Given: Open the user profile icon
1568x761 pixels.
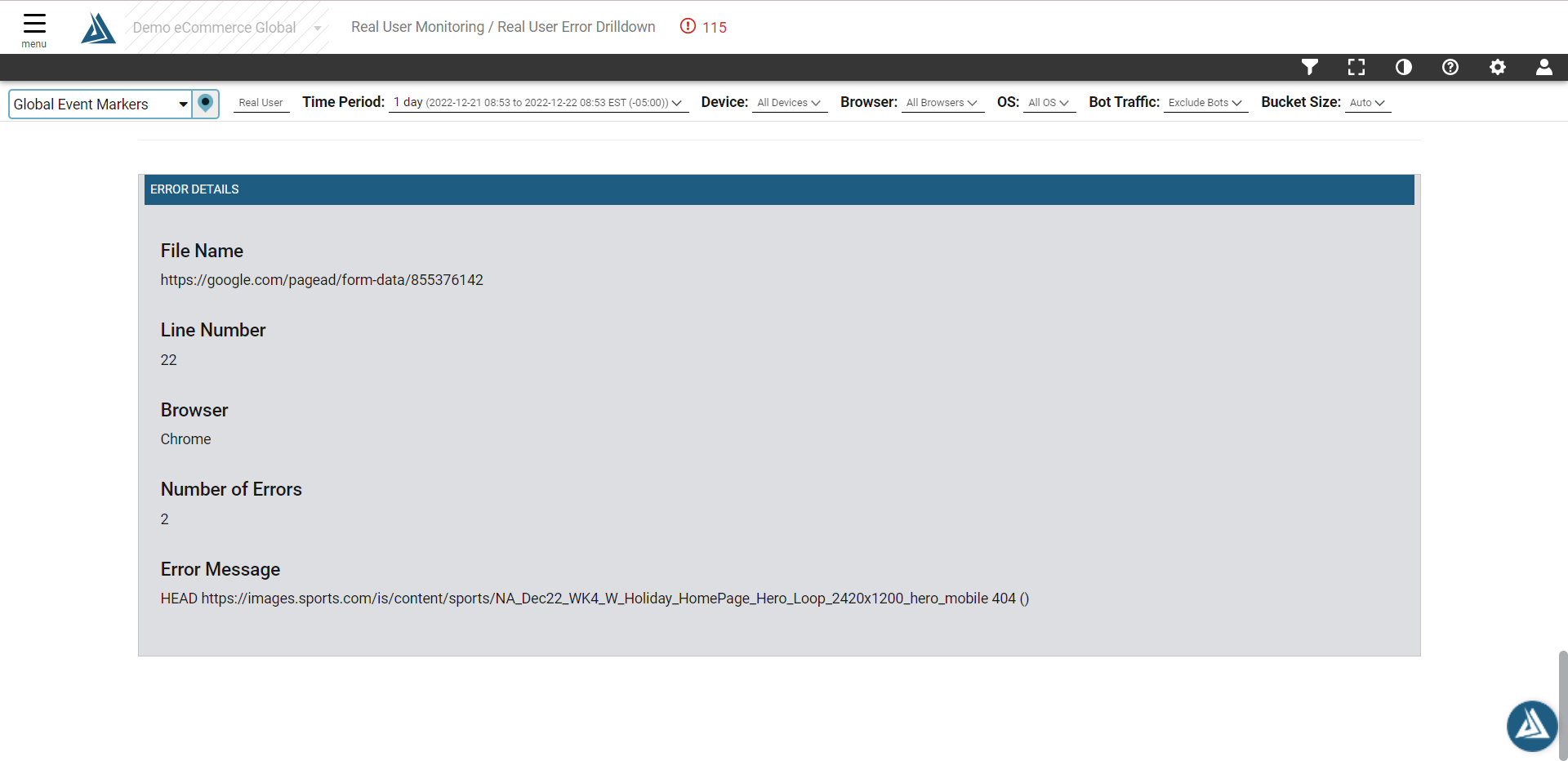Looking at the screenshot, I should pos(1544,67).
